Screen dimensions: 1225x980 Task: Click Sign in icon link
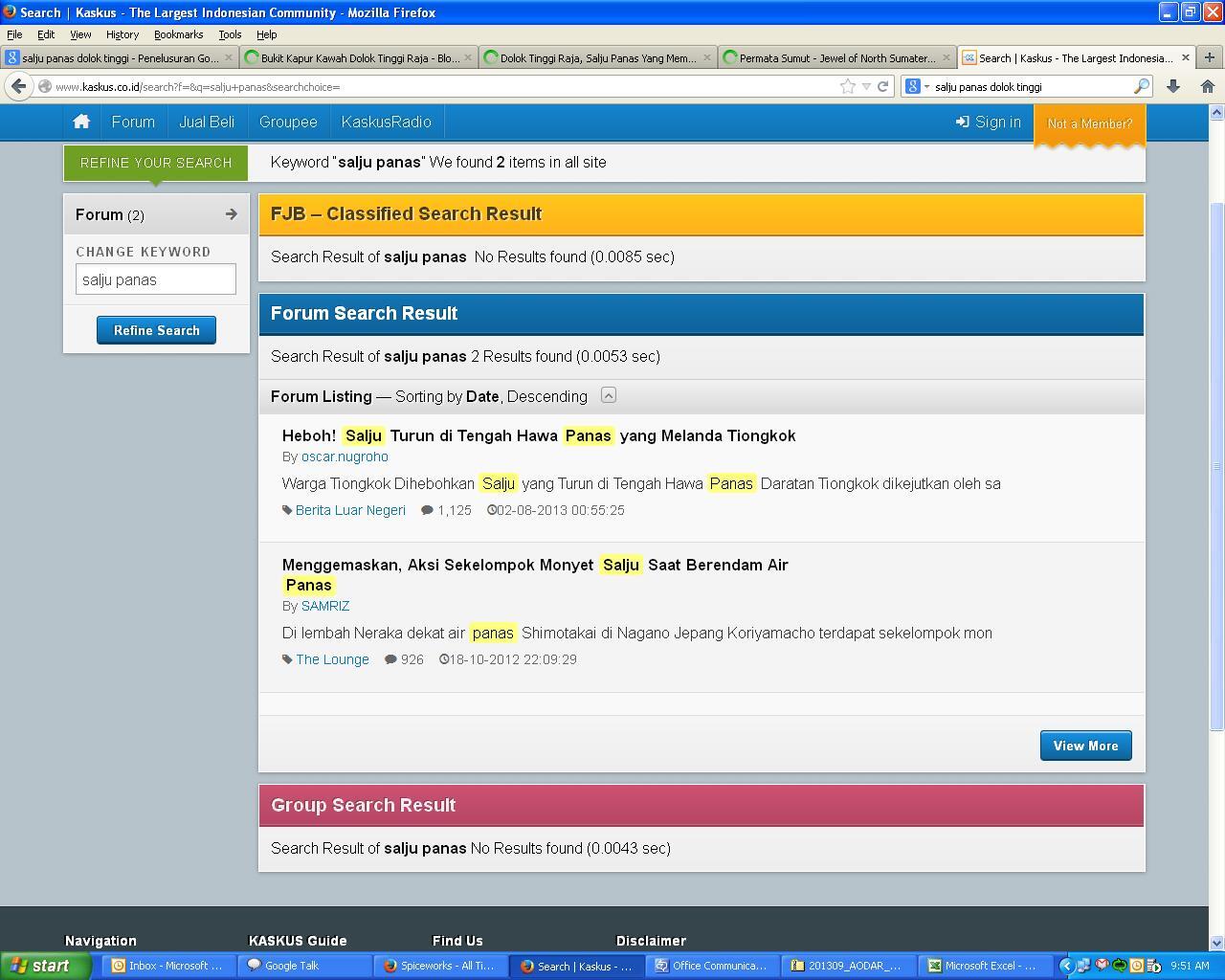click(989, 122)
